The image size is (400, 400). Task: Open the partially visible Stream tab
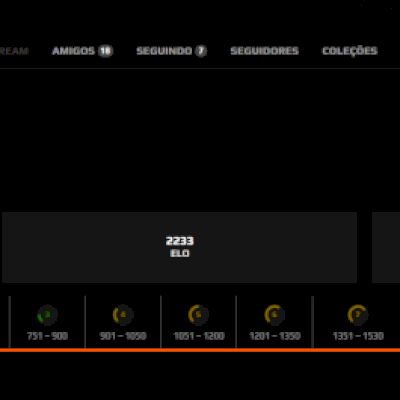(14, 51)
